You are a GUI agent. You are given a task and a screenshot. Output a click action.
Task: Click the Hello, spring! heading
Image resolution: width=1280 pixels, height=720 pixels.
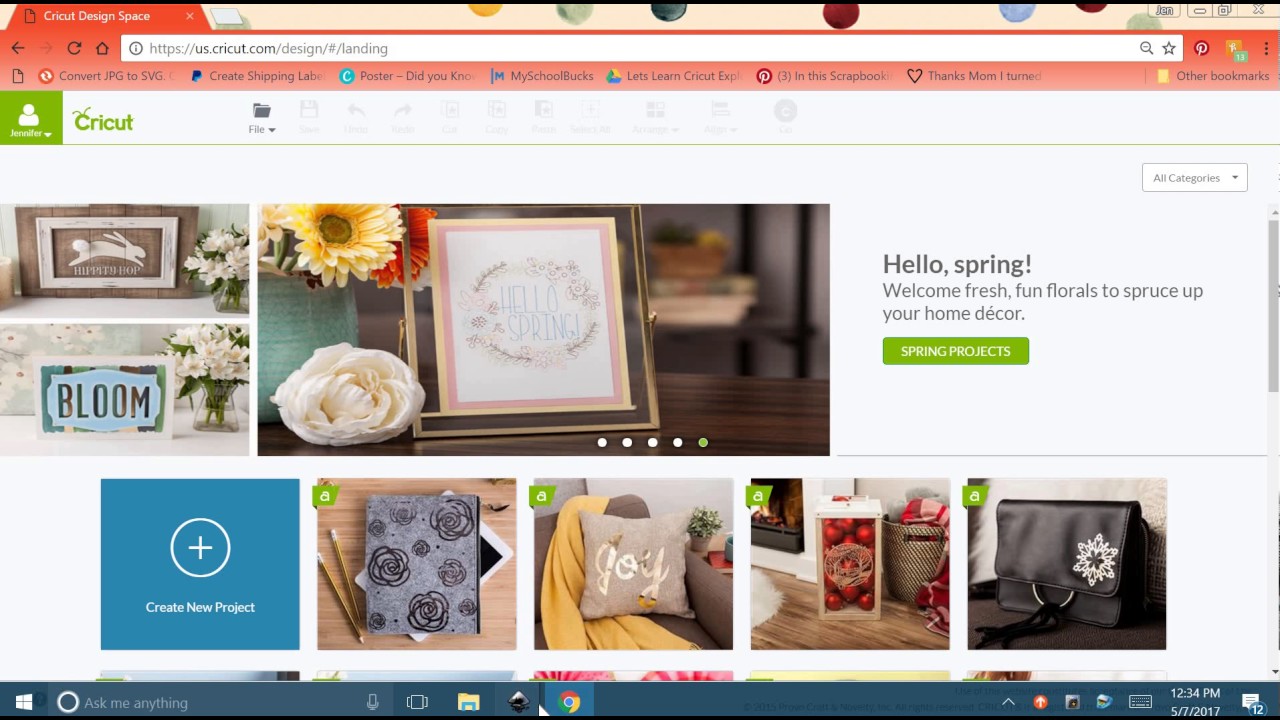tap(957, 264)
